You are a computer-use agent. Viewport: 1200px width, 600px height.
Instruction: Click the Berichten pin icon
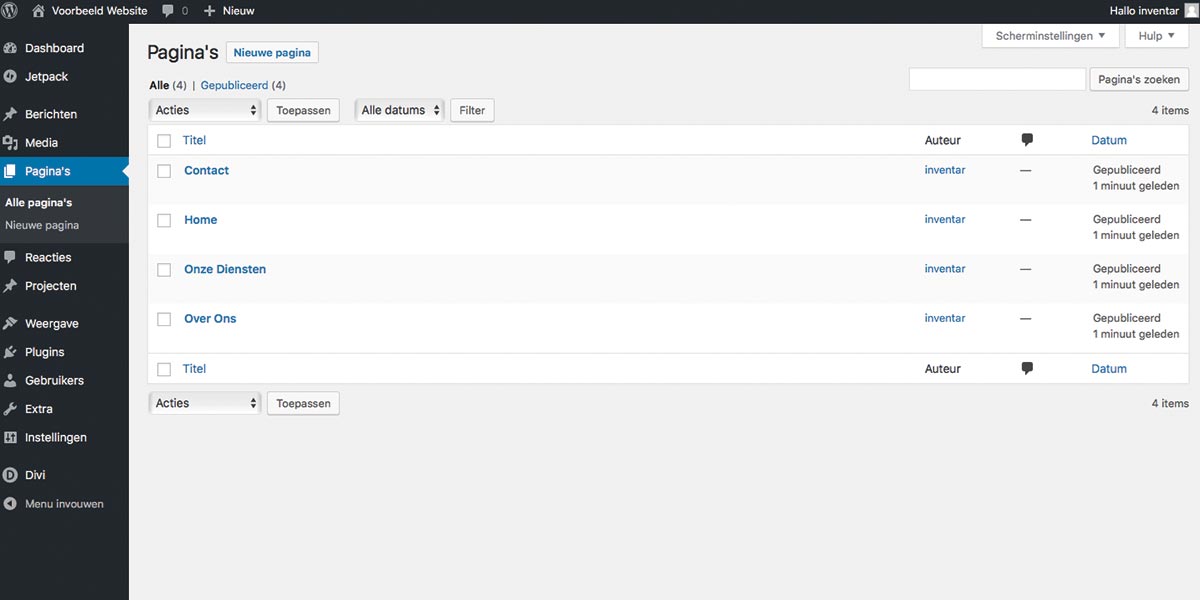point(10,114)
